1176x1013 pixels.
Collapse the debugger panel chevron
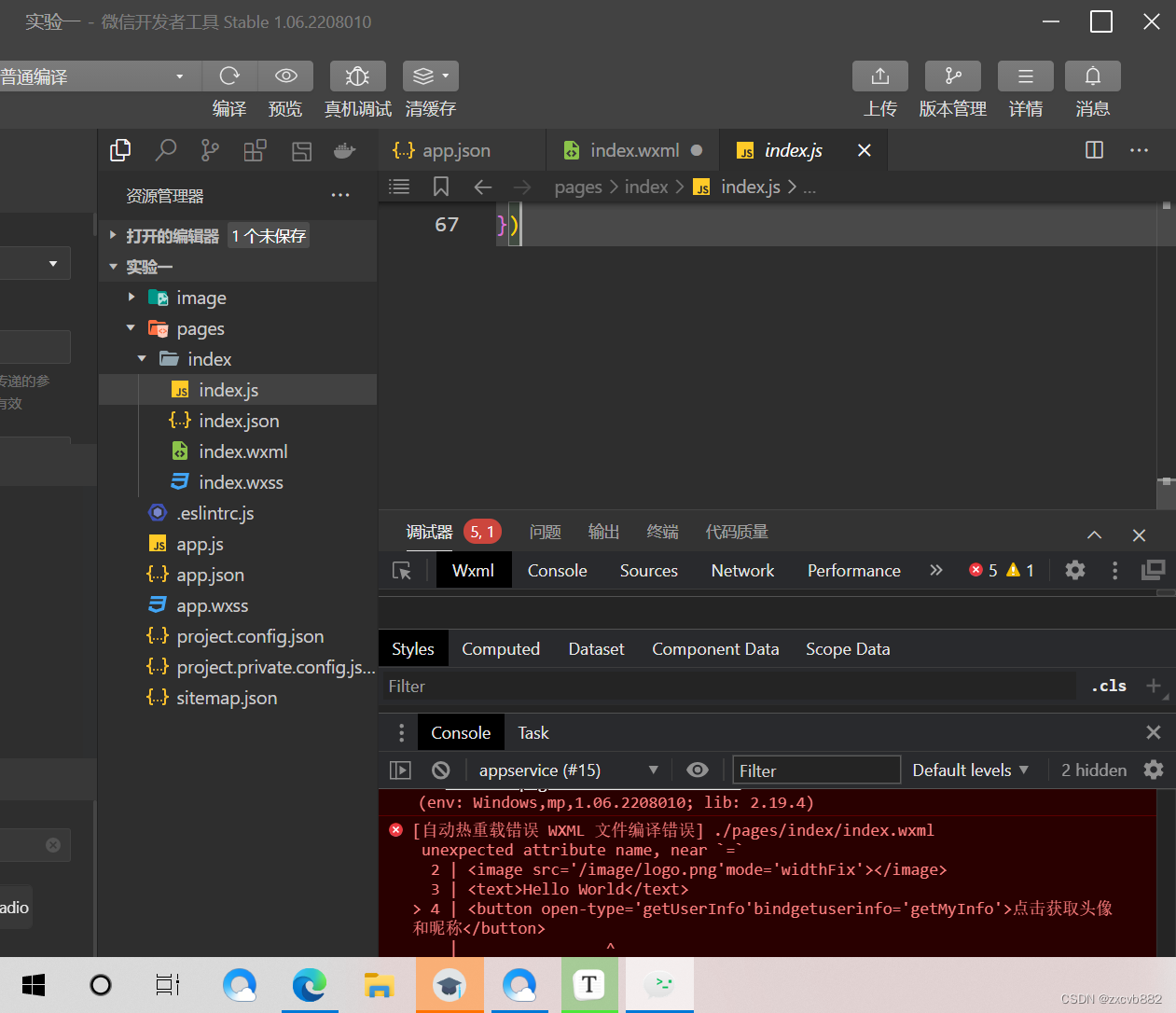click(1095, 534)
